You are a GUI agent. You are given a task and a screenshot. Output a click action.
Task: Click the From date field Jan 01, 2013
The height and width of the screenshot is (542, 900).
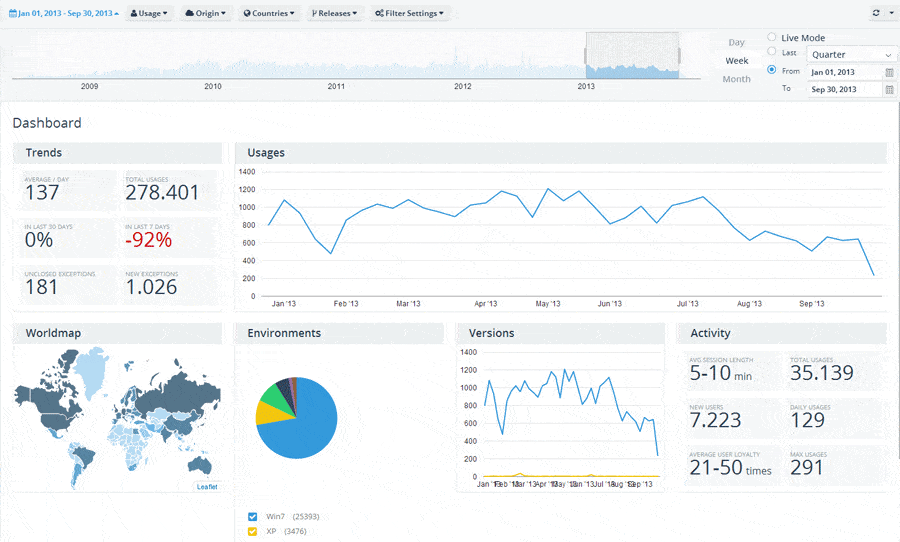click(844, 72)
